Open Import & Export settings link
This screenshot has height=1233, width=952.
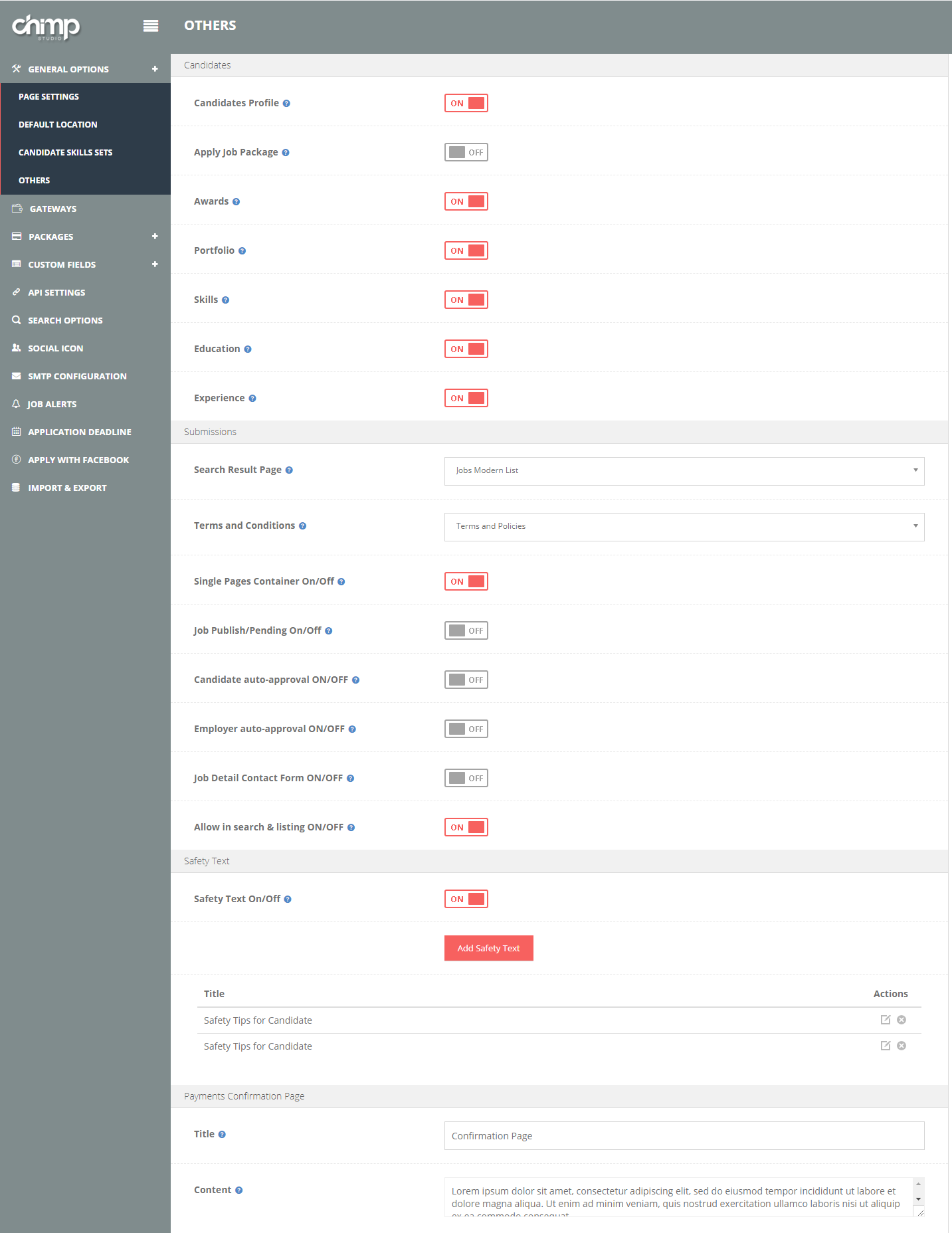pos(67,488)
